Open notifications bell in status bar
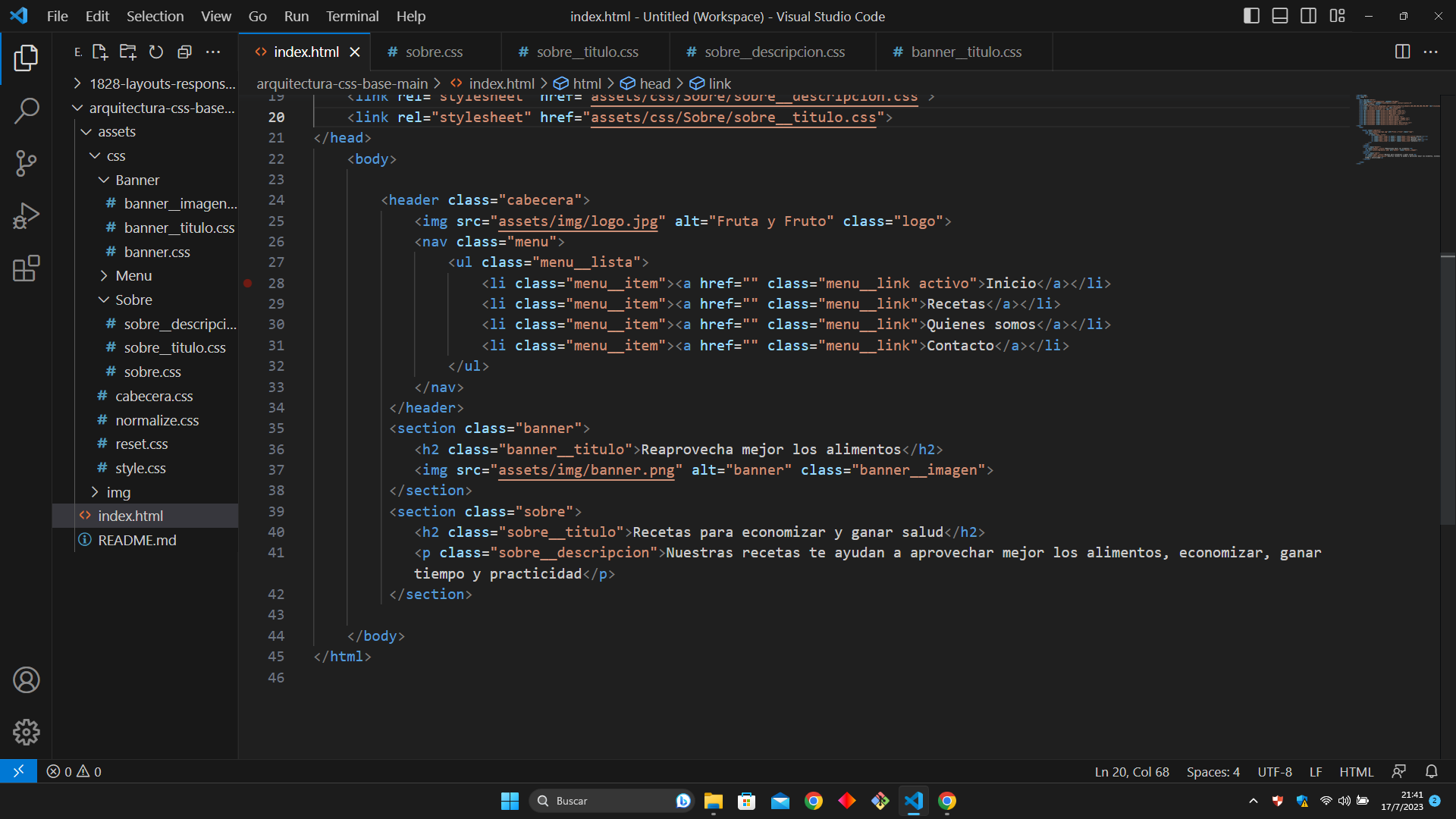The image size is (1456, 819). (1431, 771)
